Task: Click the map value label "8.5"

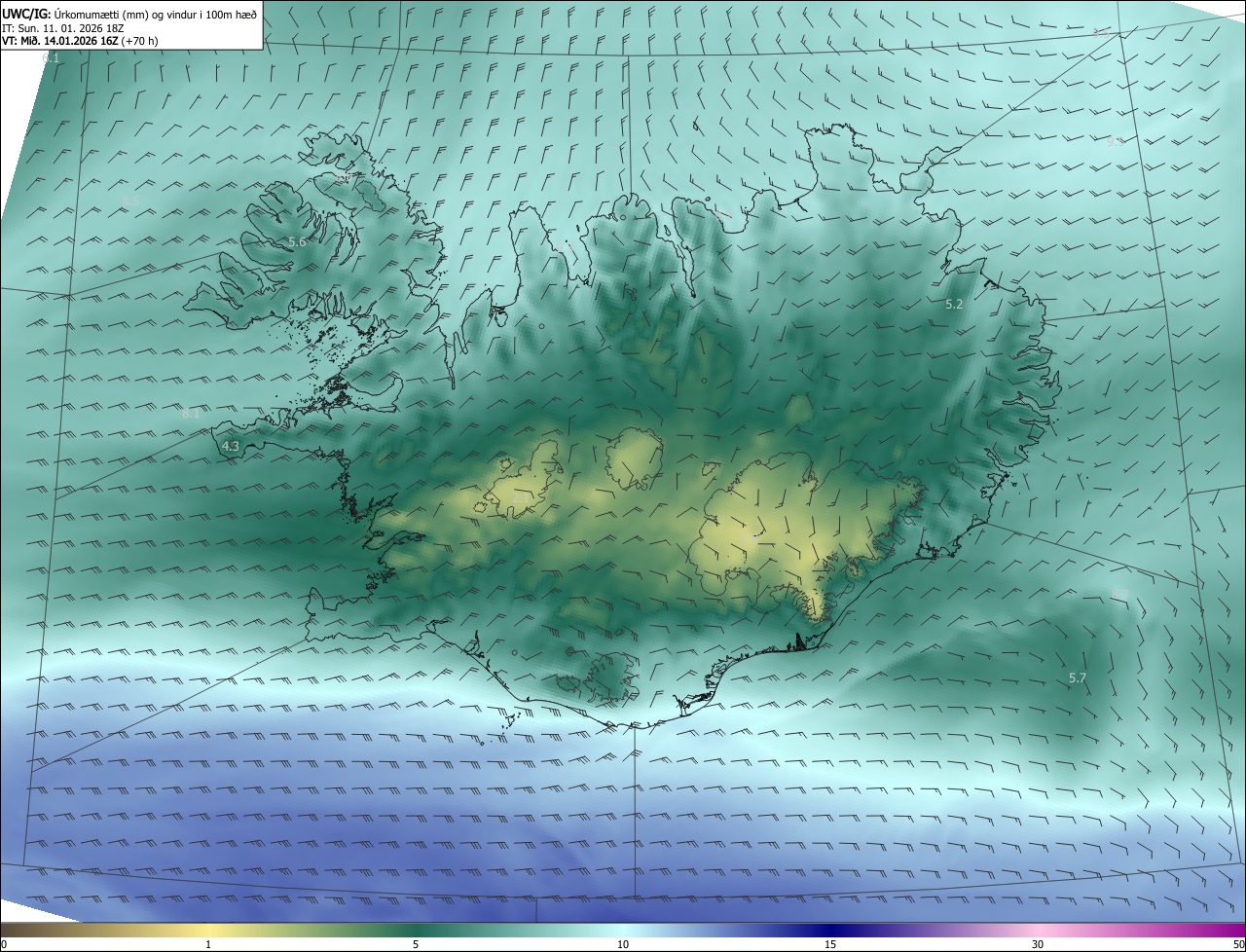Action: pos(131,201)
